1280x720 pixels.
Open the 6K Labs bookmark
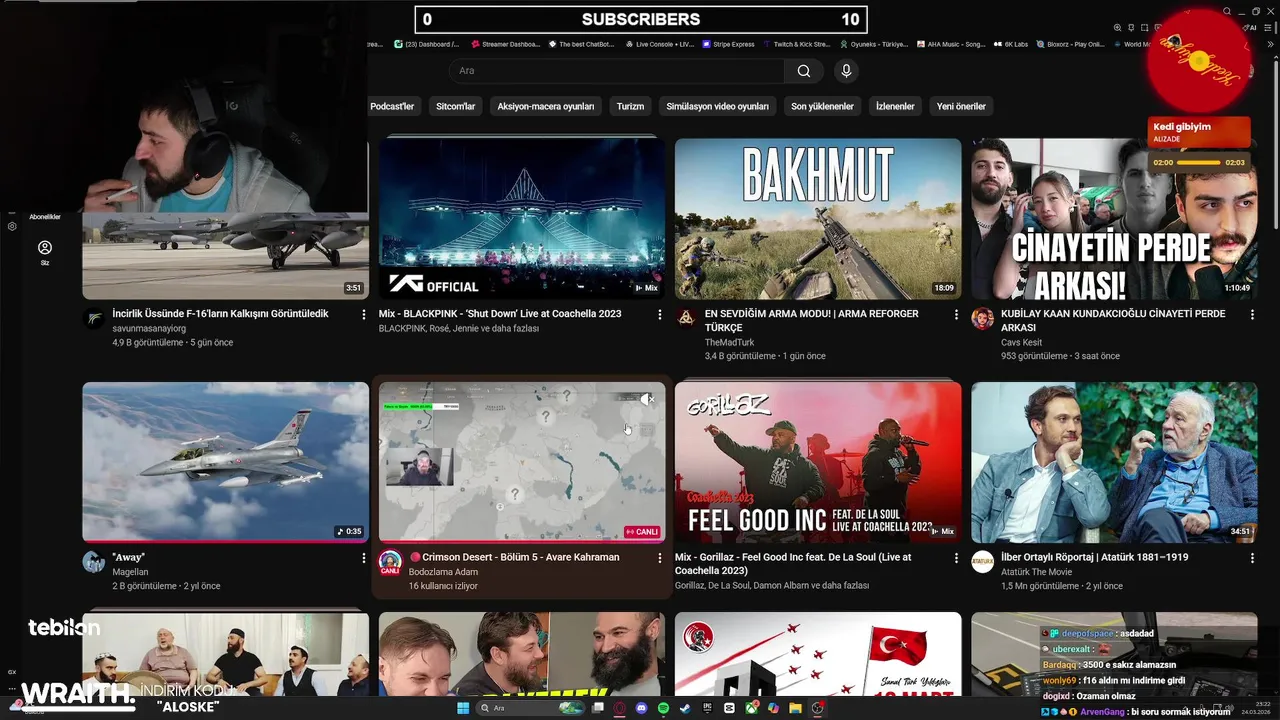pos(1009,44)
